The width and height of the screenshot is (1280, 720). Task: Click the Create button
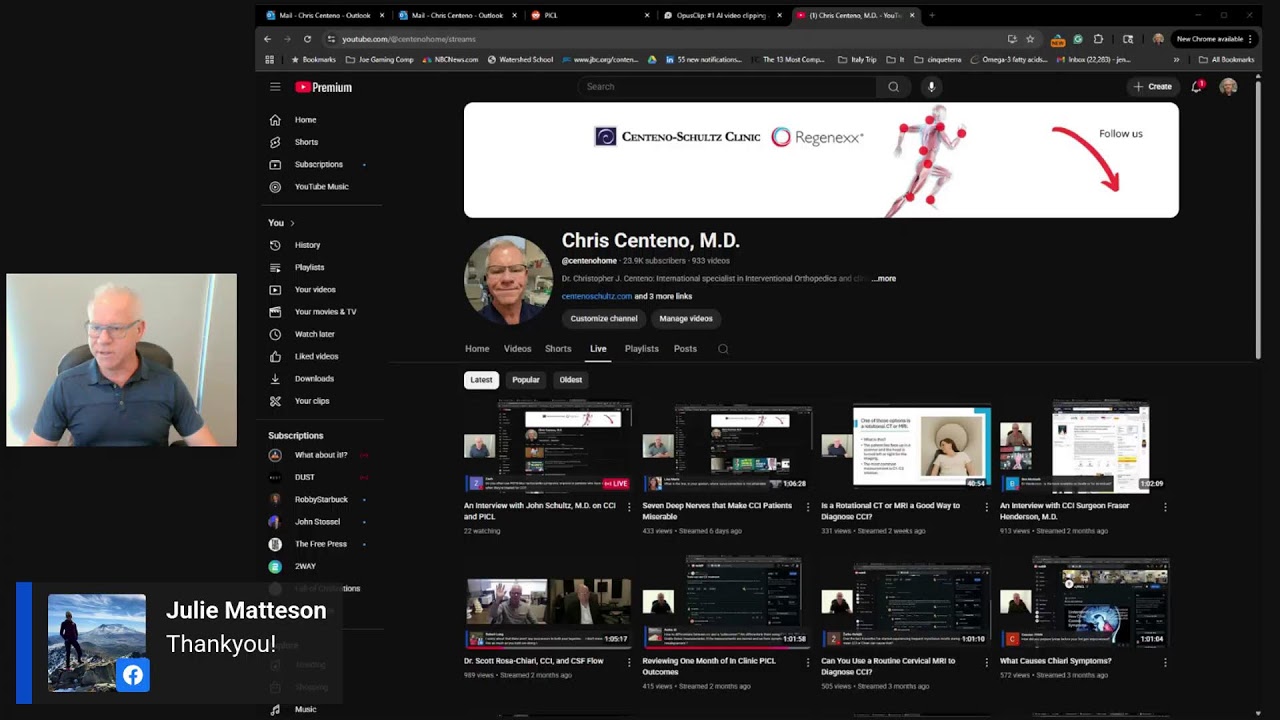(1152, 87)
